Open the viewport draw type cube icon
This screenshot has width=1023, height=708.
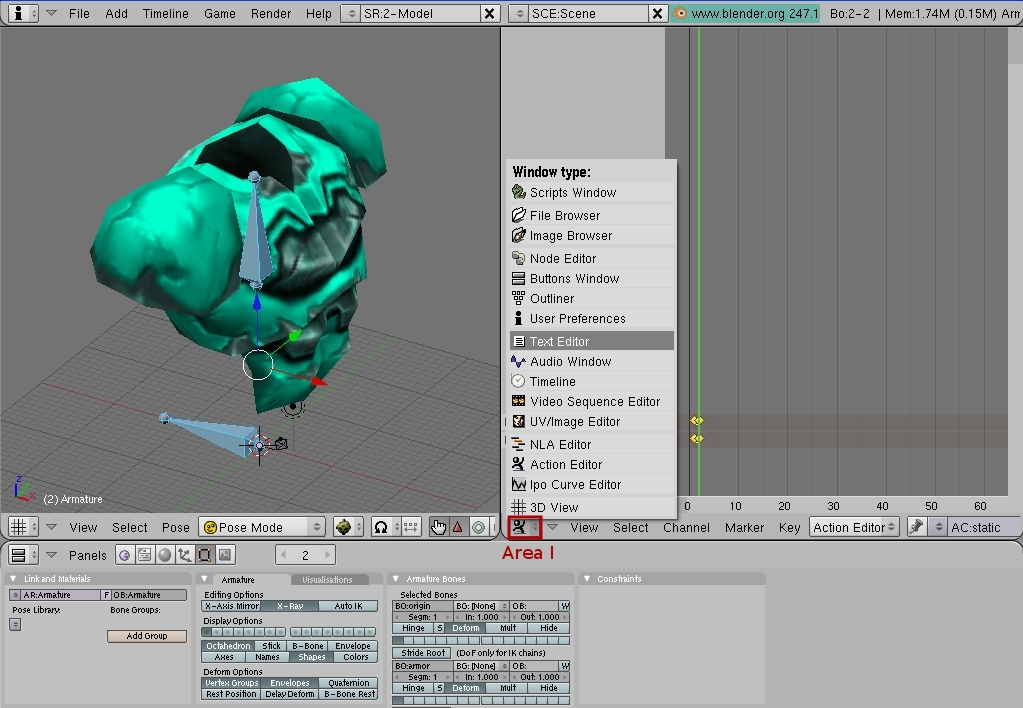(348, 527)
